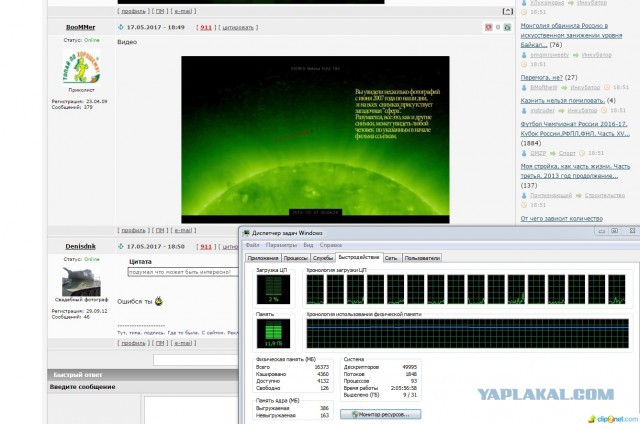This screenshot has width=640, height=424.
Task: Open the Вид menu in Task Manager
Action: point(307,245)
